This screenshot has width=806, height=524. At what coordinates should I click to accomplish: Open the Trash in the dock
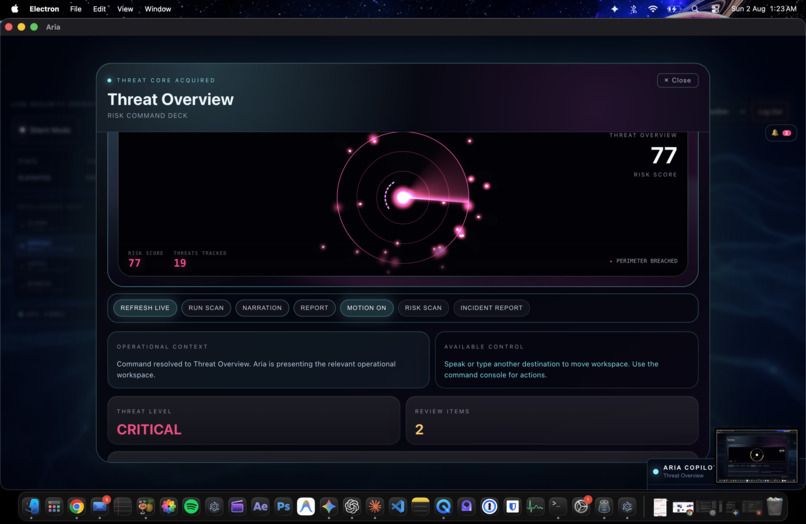pos(775,507)
